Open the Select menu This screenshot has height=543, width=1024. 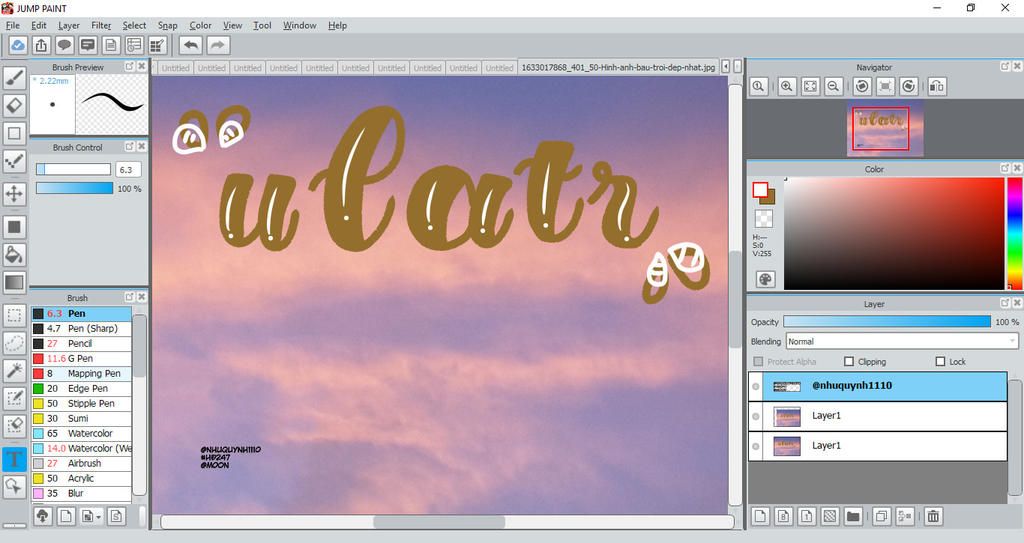[134, 25]
